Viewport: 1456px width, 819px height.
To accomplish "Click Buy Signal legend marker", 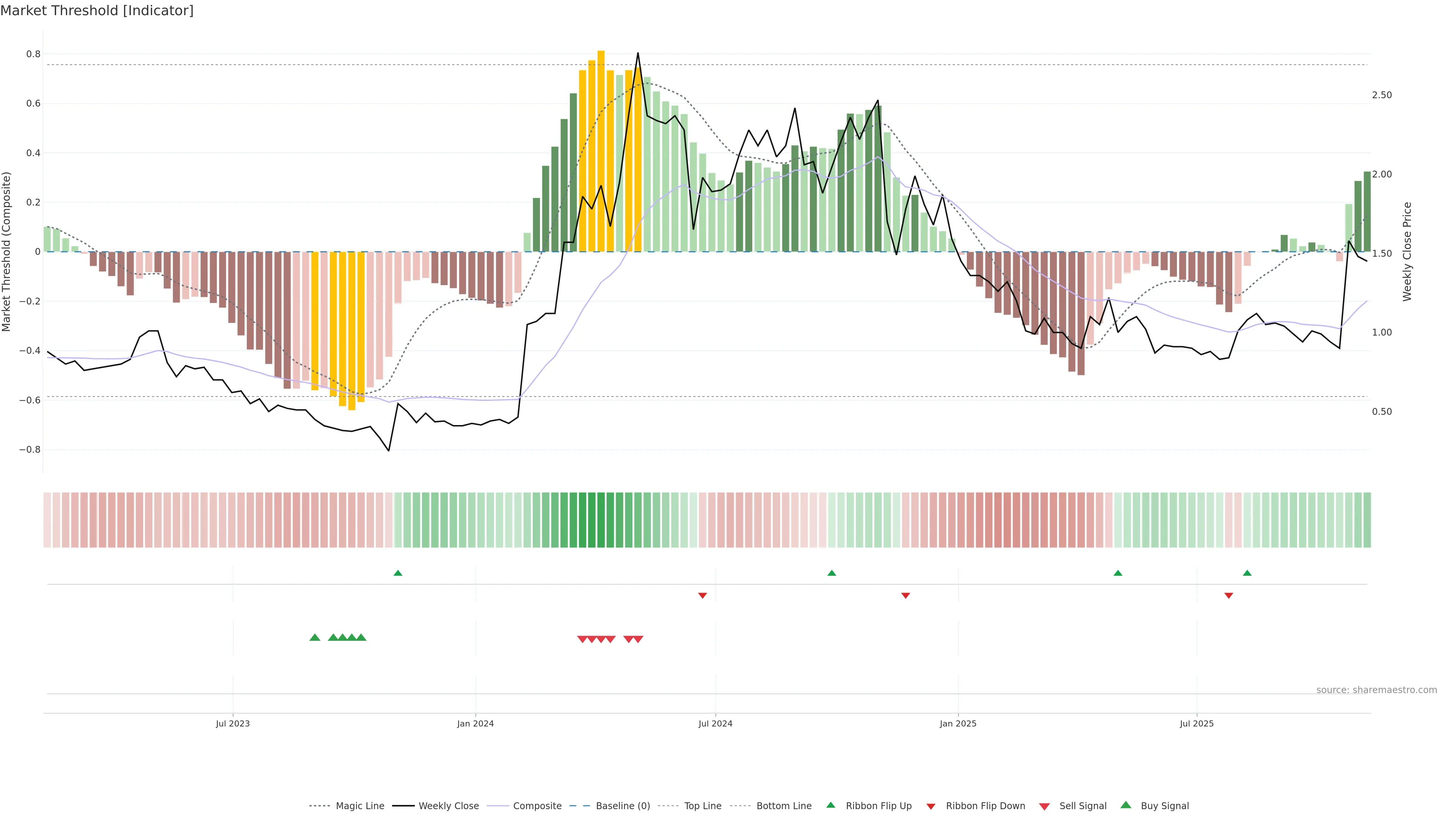I will coord(1126,805).
